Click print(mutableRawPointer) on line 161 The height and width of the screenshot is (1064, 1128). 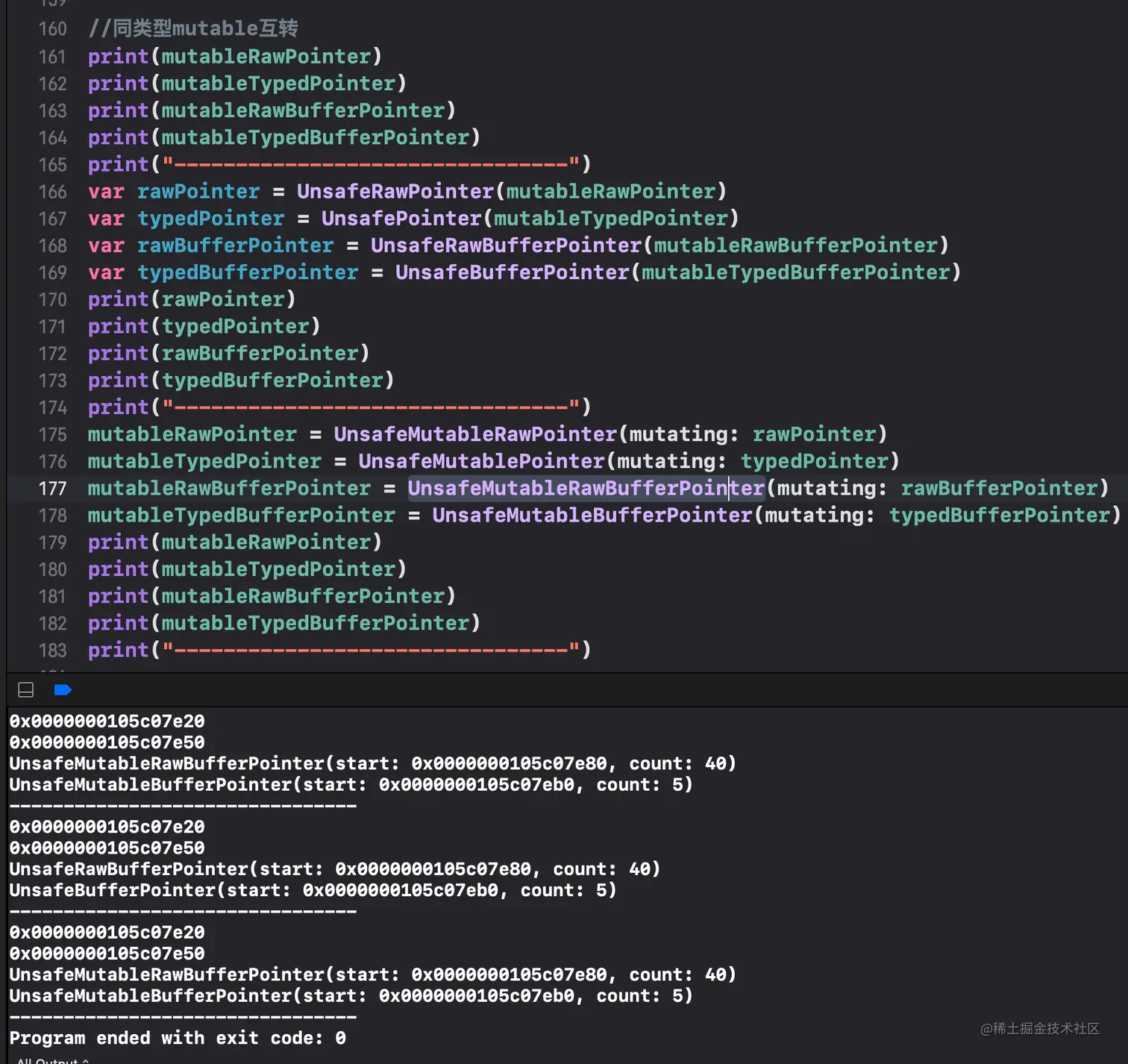[235, 57]
